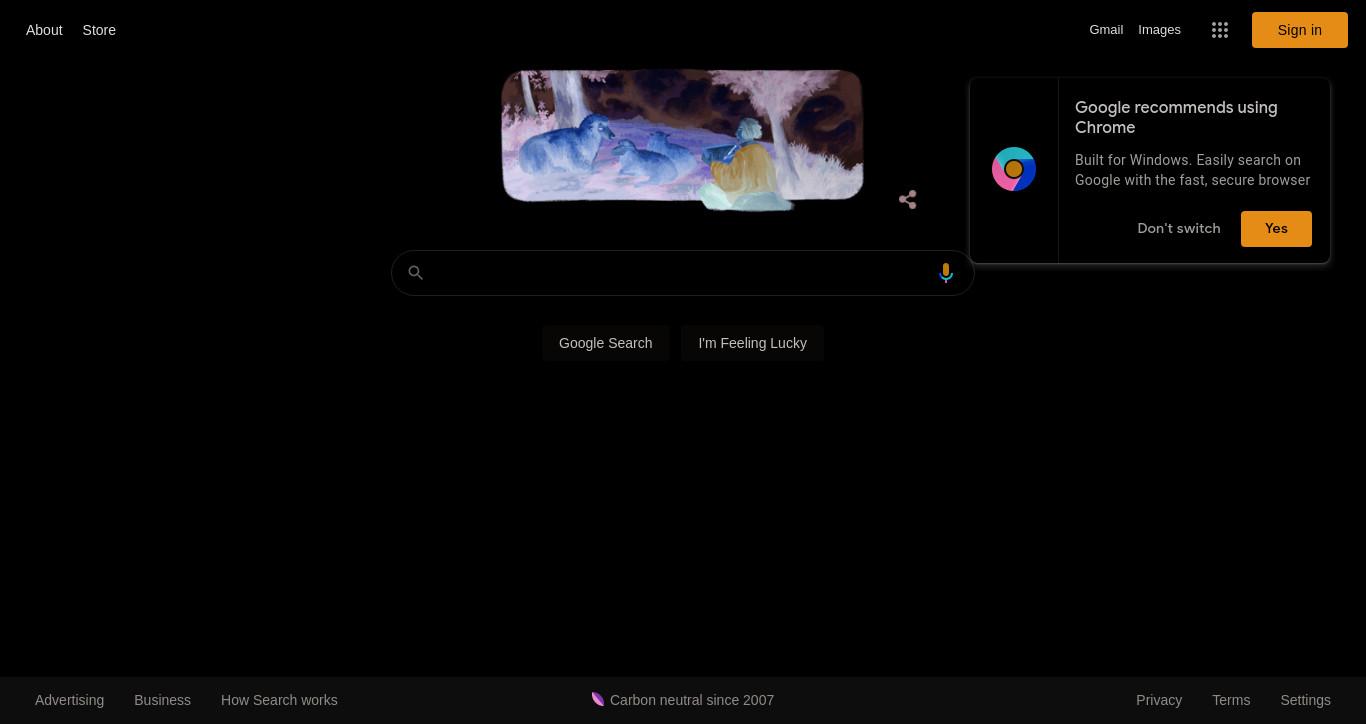
Task: Go to Gmail
Action: pyautogui.click(x=1106, y=30)
